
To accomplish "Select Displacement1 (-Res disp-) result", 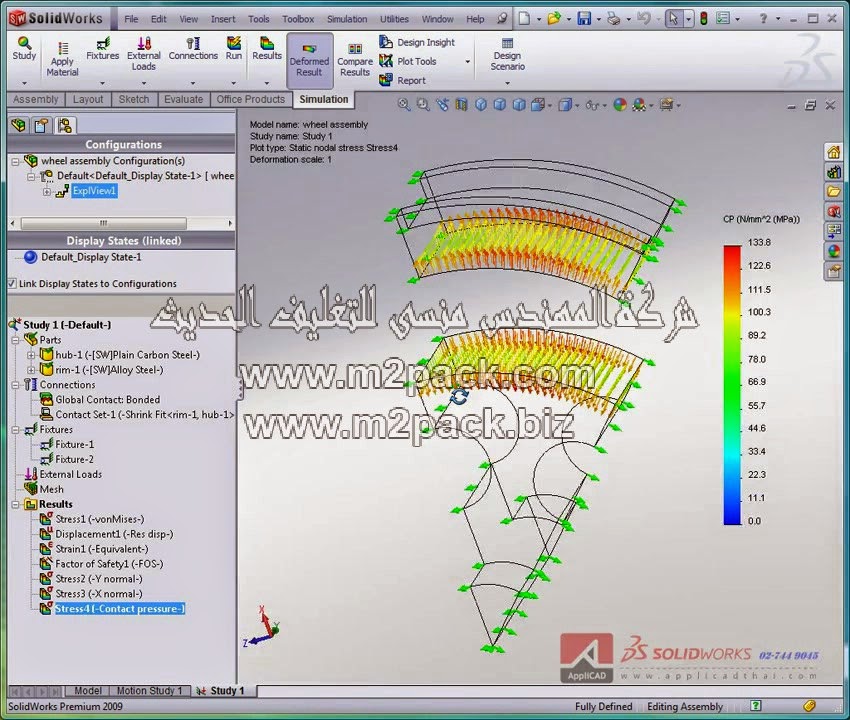I will pos(114,534).
